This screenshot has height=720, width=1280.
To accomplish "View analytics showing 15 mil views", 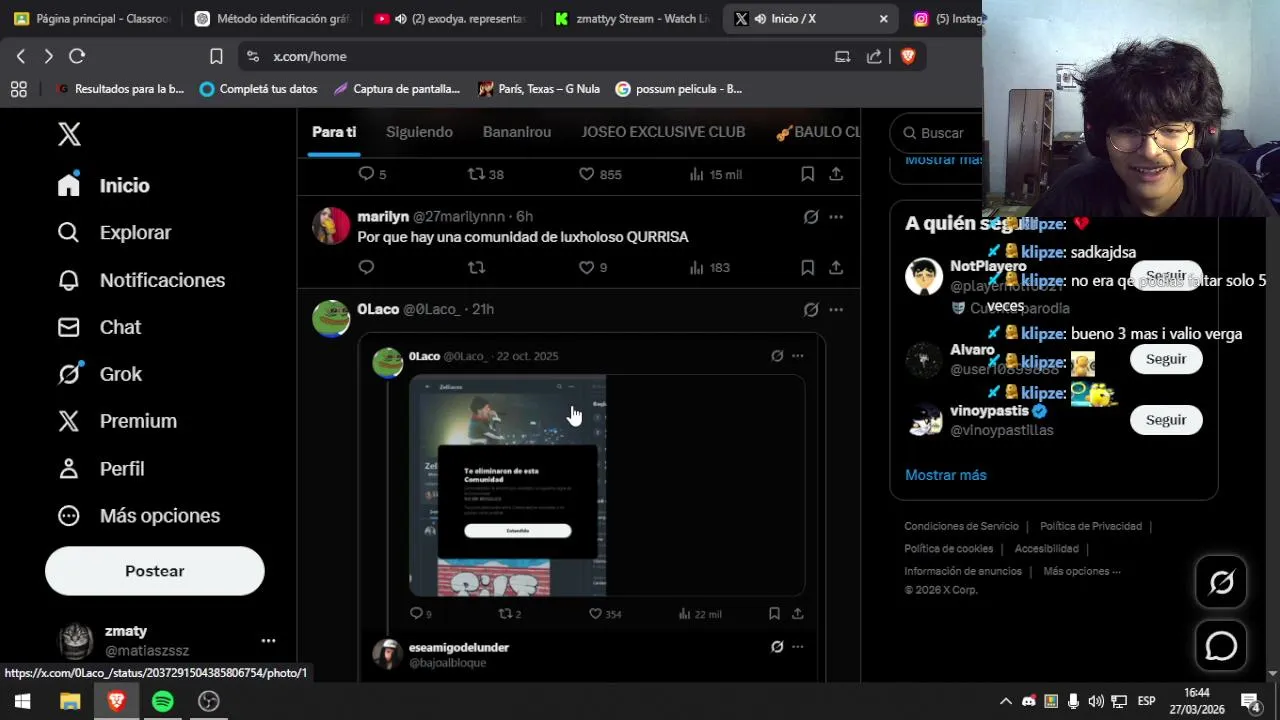I will [x=716, y=174].
